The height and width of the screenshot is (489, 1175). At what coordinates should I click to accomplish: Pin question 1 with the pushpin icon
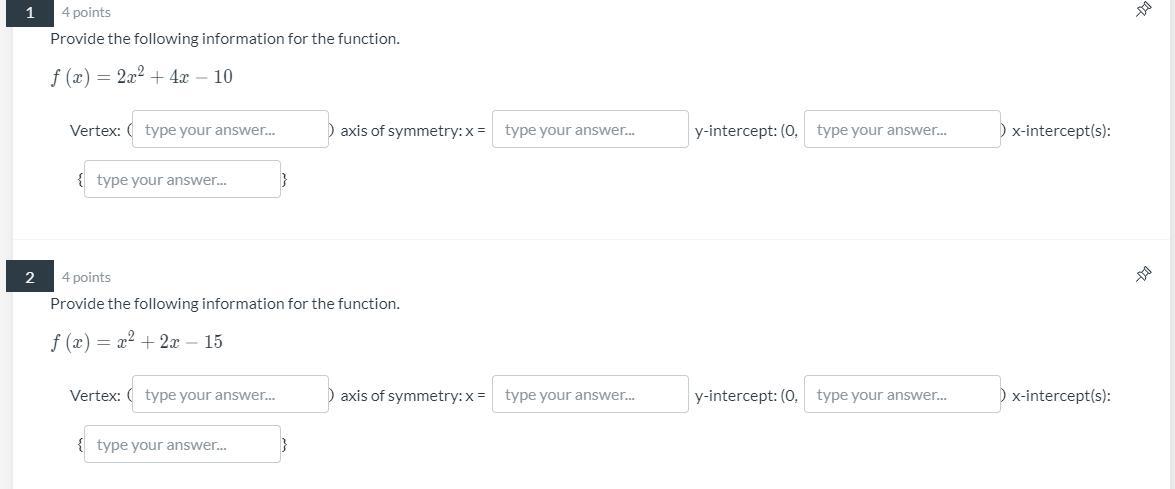tap(1143, 10)
